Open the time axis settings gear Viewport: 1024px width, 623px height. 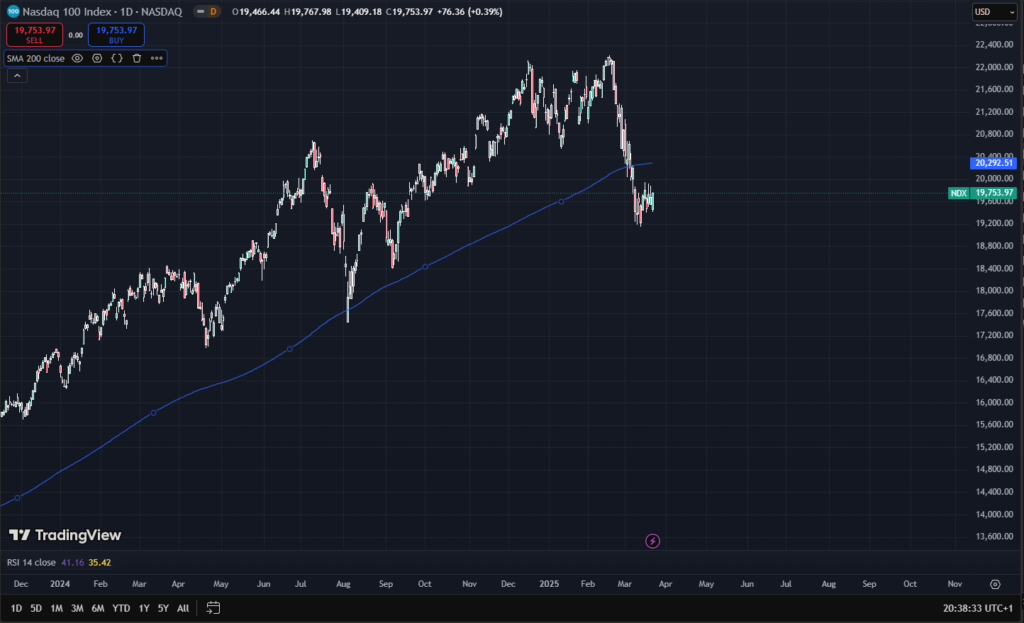coord(995,584)
